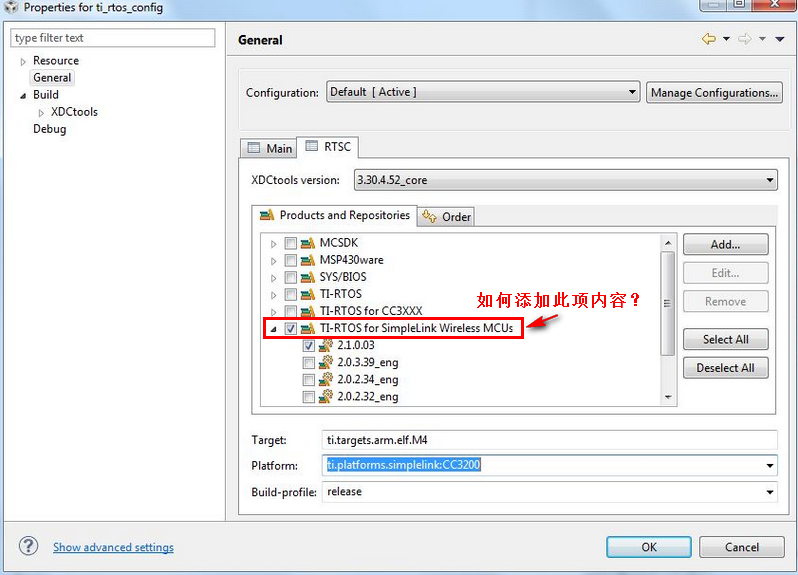Click the MSP430ware product icon
798x575 pixels.
tap(307, 260)
